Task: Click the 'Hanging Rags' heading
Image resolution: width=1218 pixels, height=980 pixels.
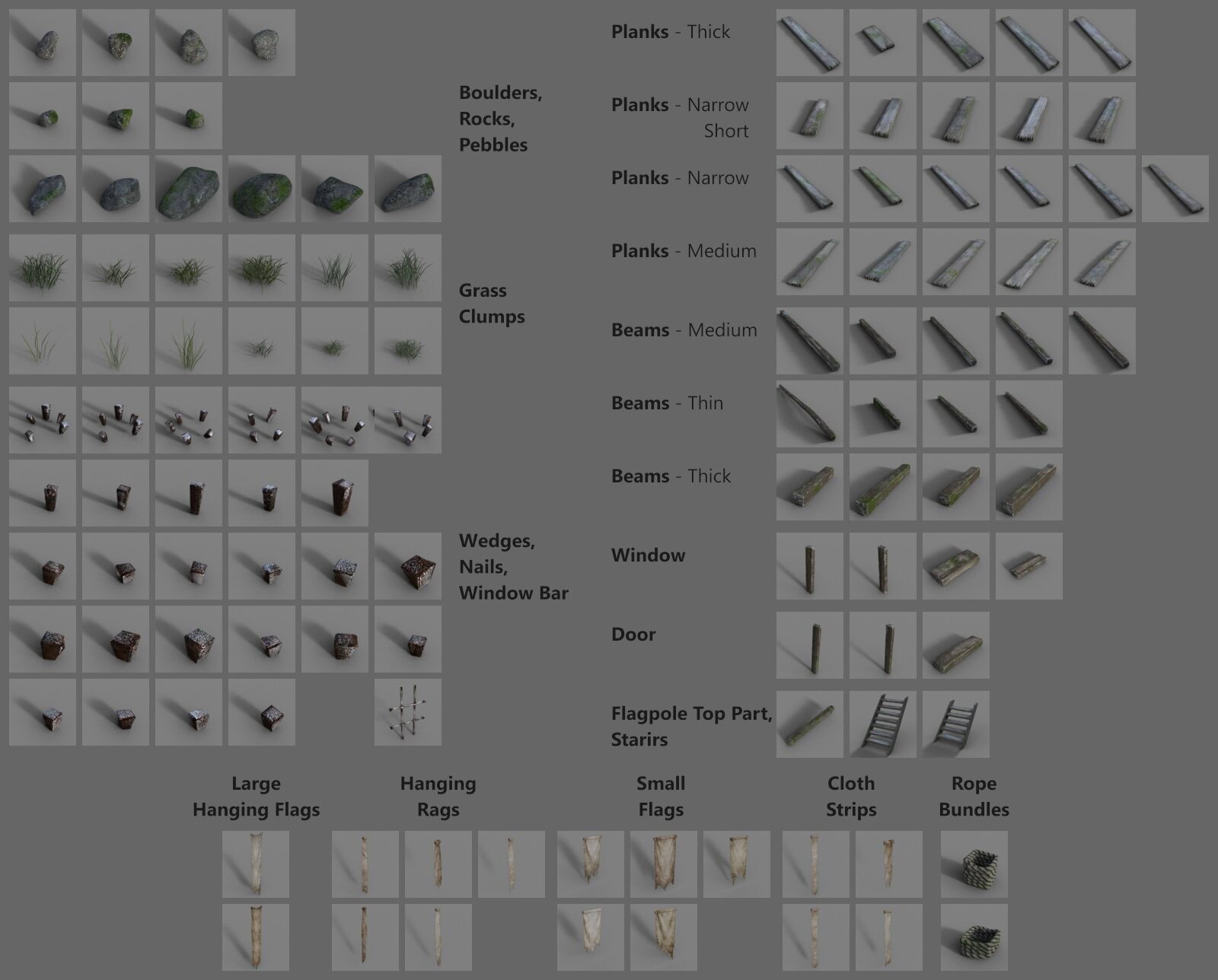Action: point(438,796)
